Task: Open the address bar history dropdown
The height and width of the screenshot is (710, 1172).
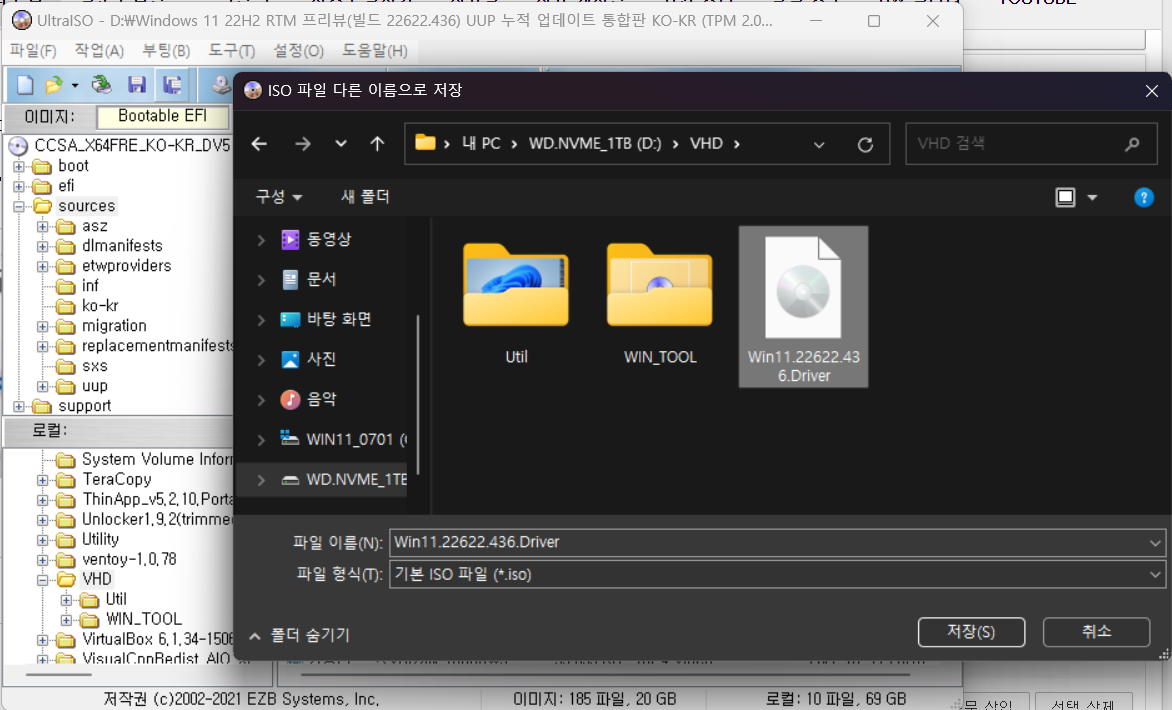Action: click(x=819, y=144)
